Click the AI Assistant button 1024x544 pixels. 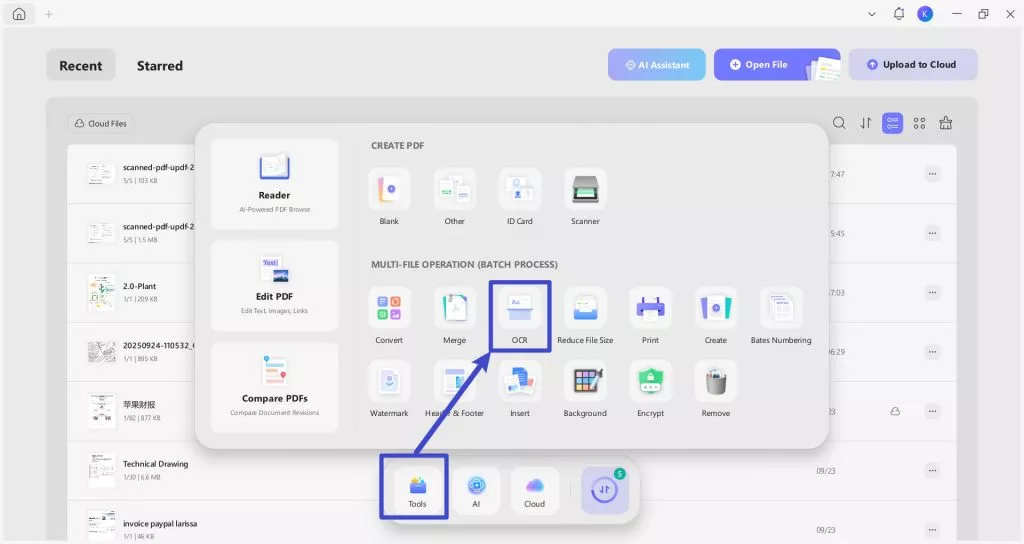[657, 65]
